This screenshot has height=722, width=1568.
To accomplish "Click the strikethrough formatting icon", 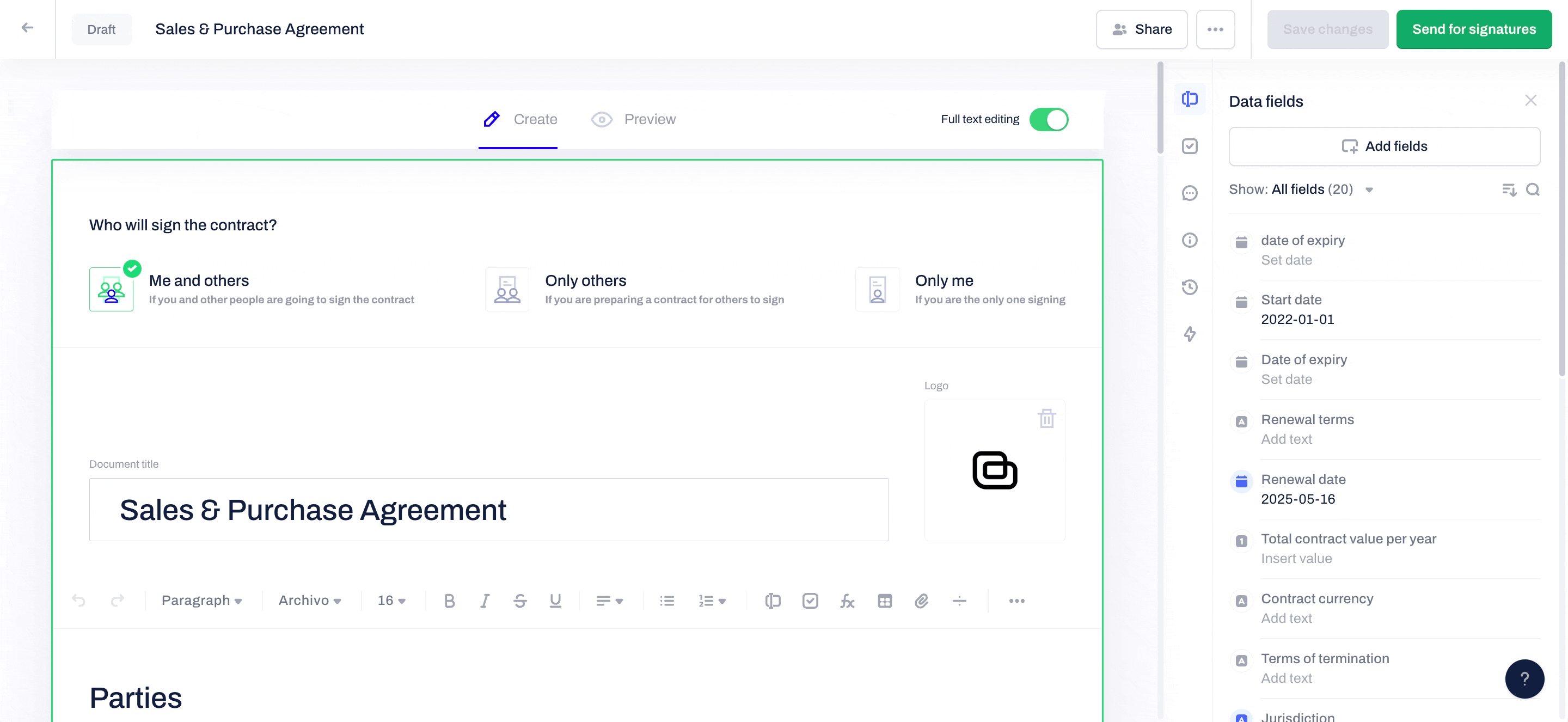I will pyautogui.click(x=519, y=600).
